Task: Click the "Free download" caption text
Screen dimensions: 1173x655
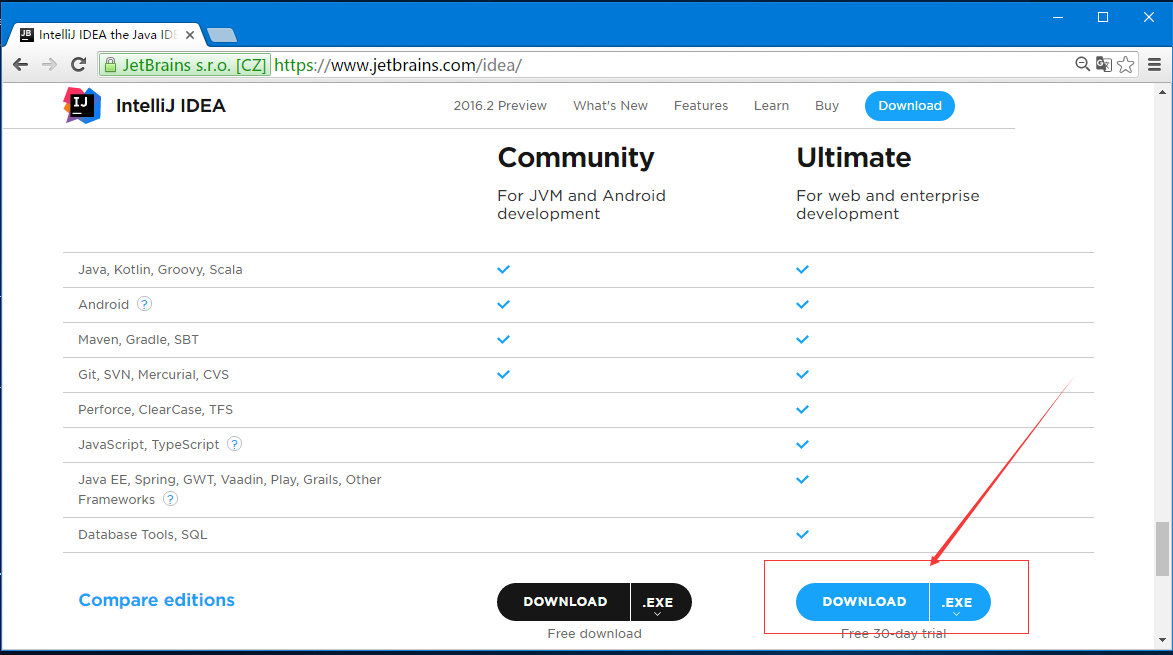Action: pos(595,633)
